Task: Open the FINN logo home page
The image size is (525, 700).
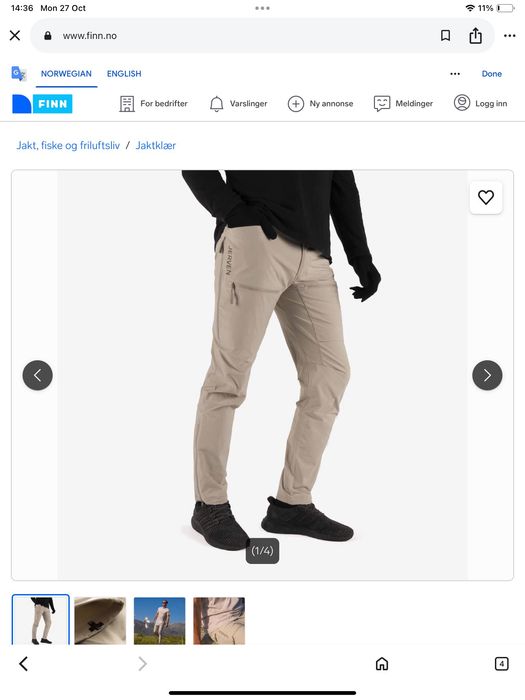Action: (42, 104)
